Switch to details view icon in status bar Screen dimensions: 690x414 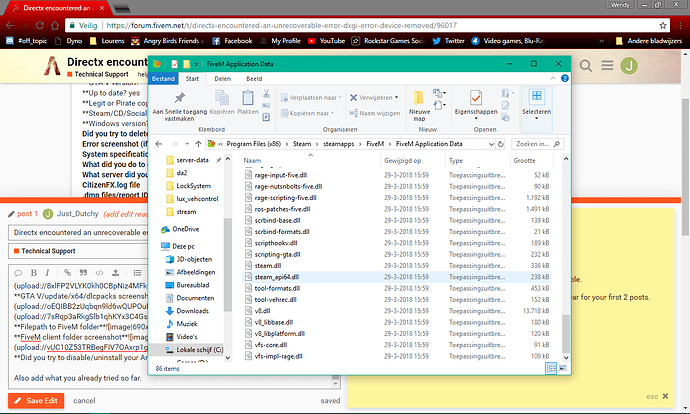(551, 368)
